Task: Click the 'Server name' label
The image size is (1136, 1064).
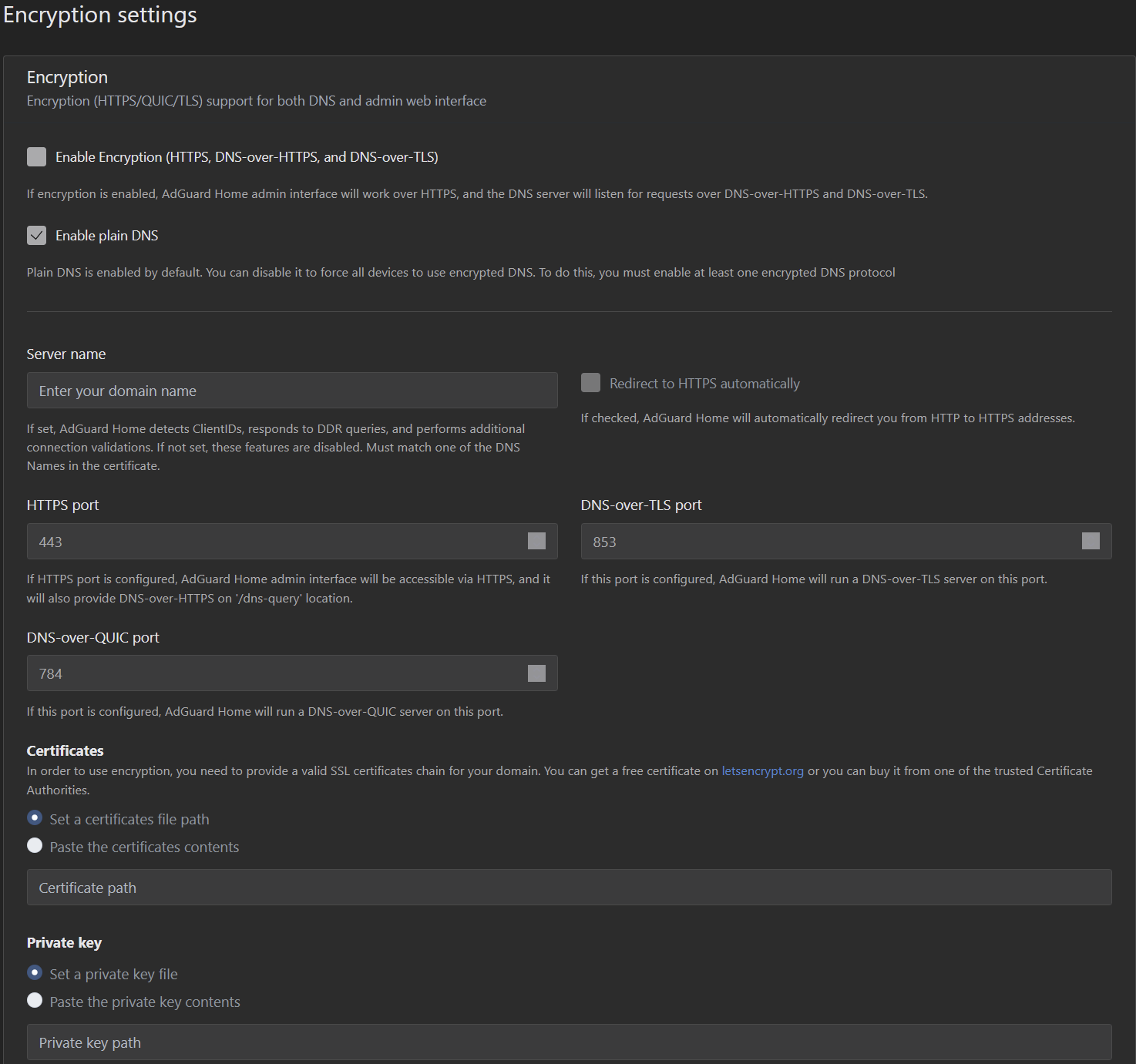Action: pyautogui.click(x=66, y=354)
